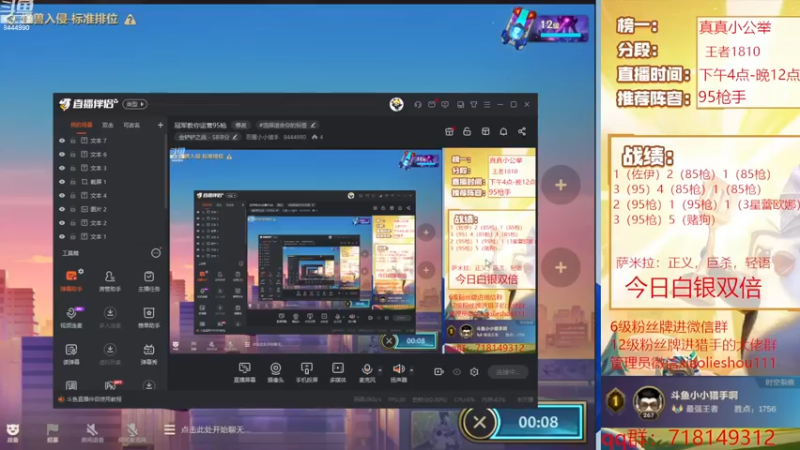Viewport: 800px width, 450px height.
Task: Open the 弹幕秀 danmaku show tool
Action: 148,354
